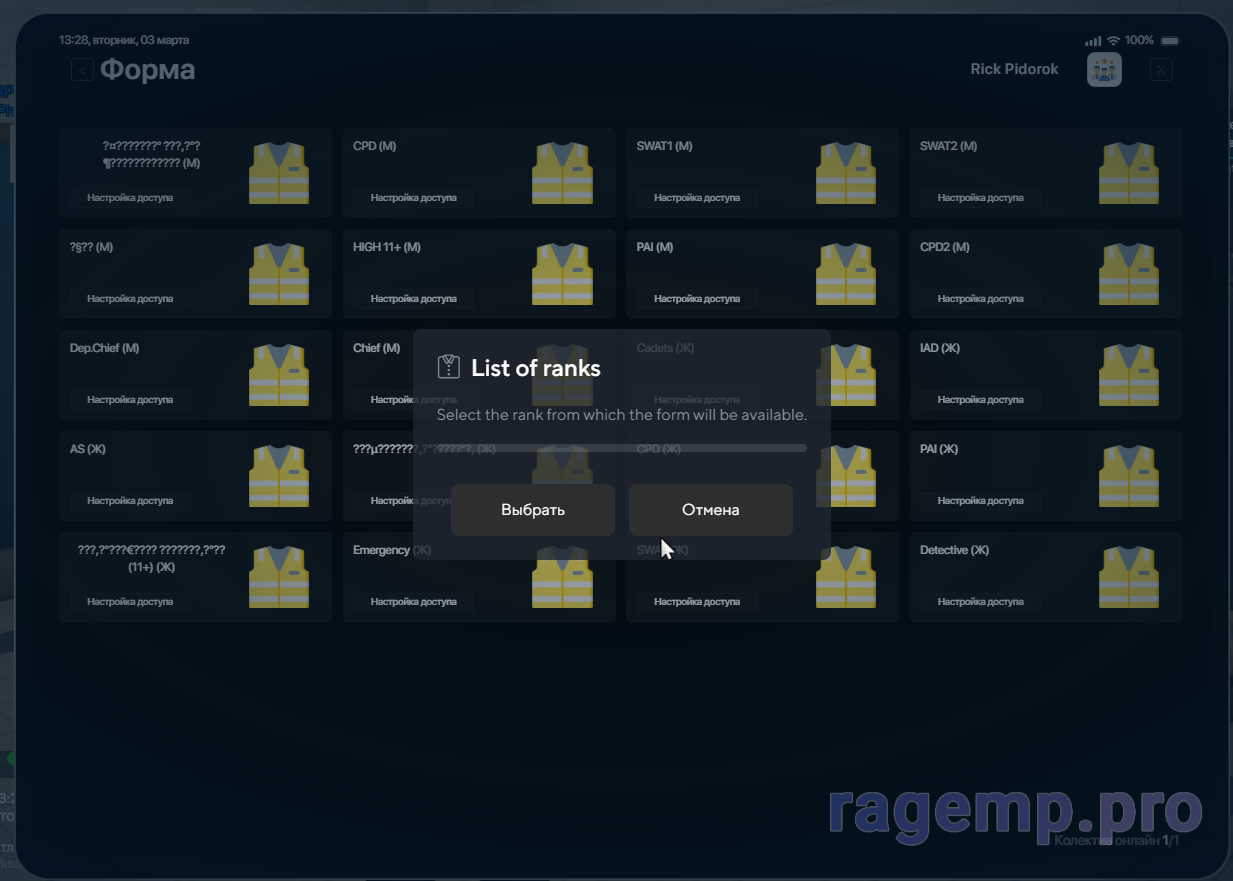Click the vest icon on Dep.Chief (M) card
This screenshot has height=881, width=1233.
pos(278,375)
